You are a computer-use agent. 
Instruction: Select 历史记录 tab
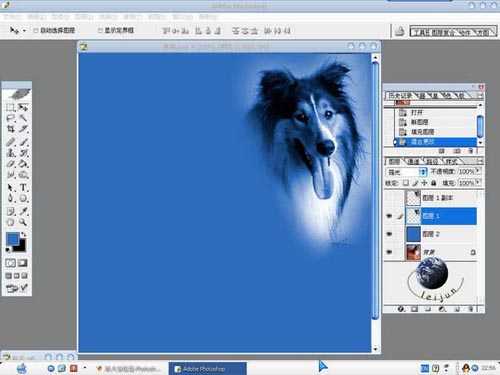point(400,96)
